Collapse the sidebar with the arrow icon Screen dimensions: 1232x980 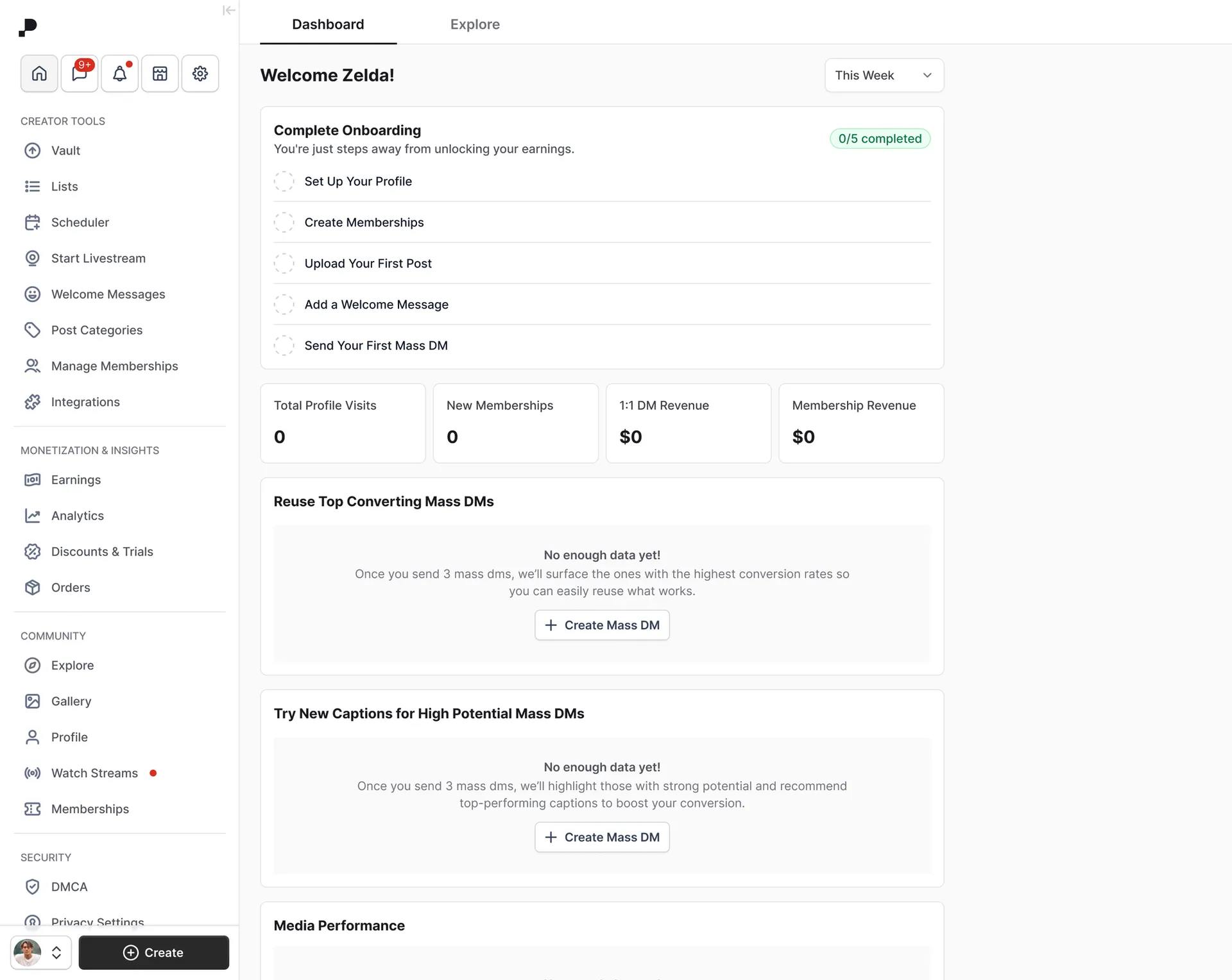tap(229, 10)
